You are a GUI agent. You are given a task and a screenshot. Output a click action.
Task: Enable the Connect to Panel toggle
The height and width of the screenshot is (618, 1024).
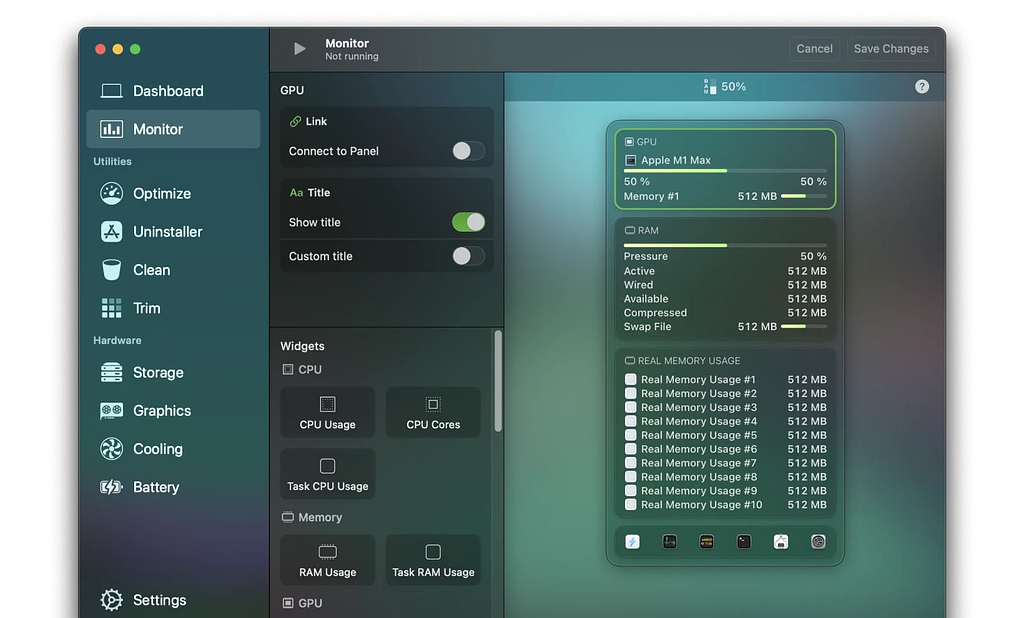pyautogui.click(x=468, y=151)
